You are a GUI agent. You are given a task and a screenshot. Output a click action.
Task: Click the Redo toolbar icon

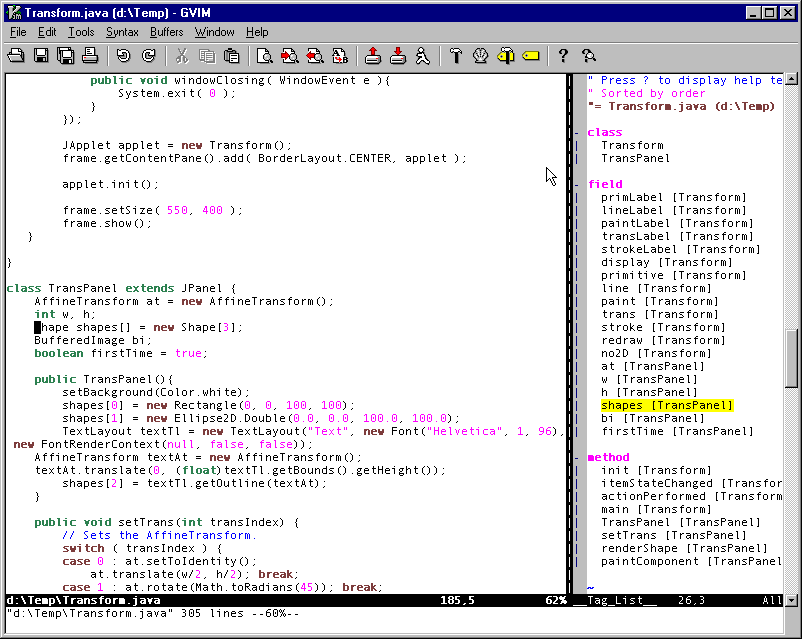[149, 56]
